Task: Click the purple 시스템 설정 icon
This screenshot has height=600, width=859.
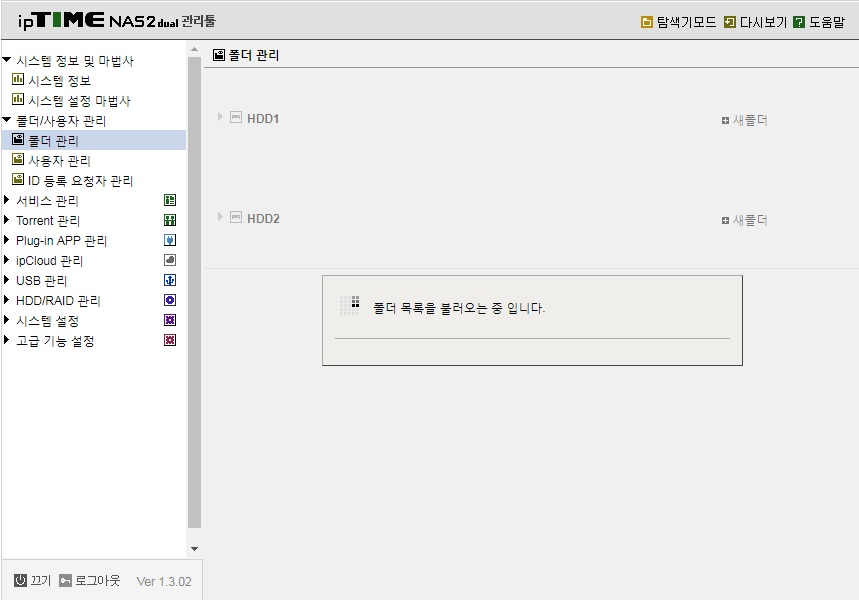Action: pyautogui.click(x=170, y=320)
